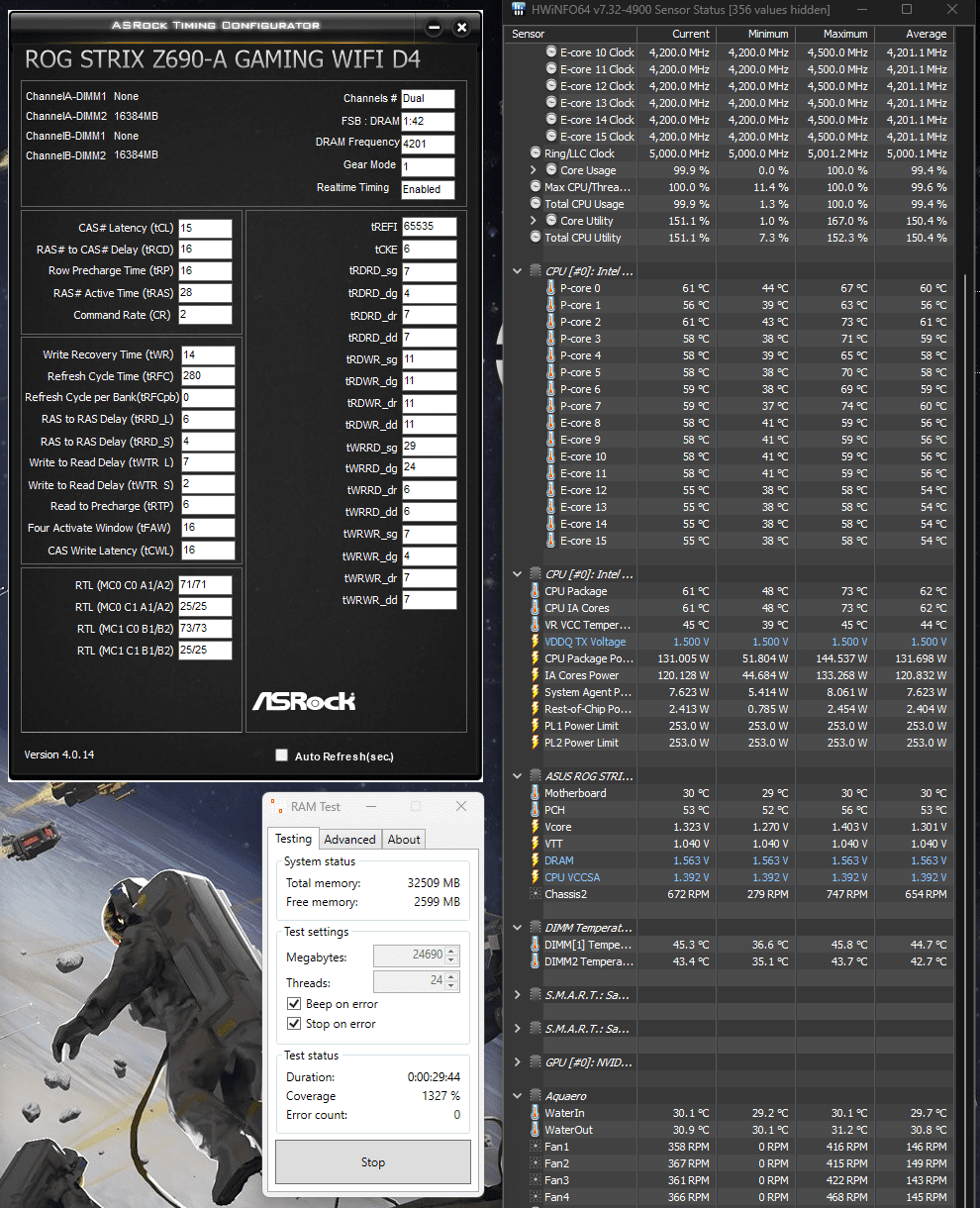Click the Gear Mode field

(428, 165)
